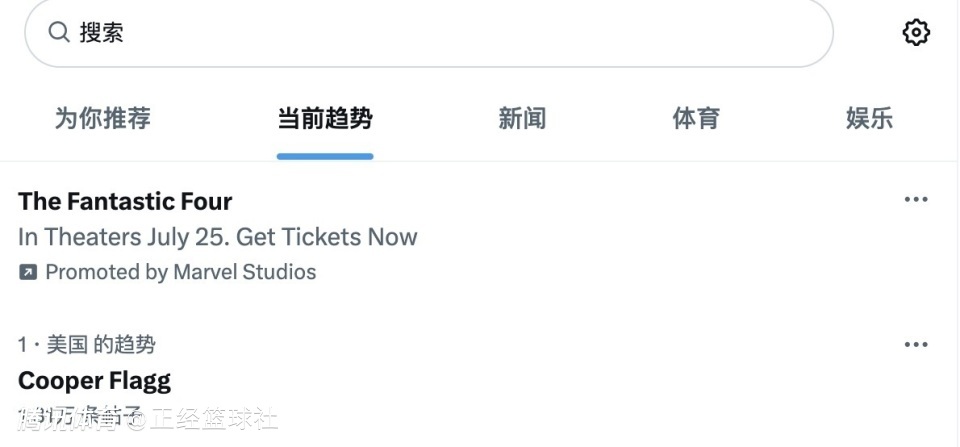Select the 当前趋势 tab
This screenshot has width=960, height=447.
click(325, 118)
